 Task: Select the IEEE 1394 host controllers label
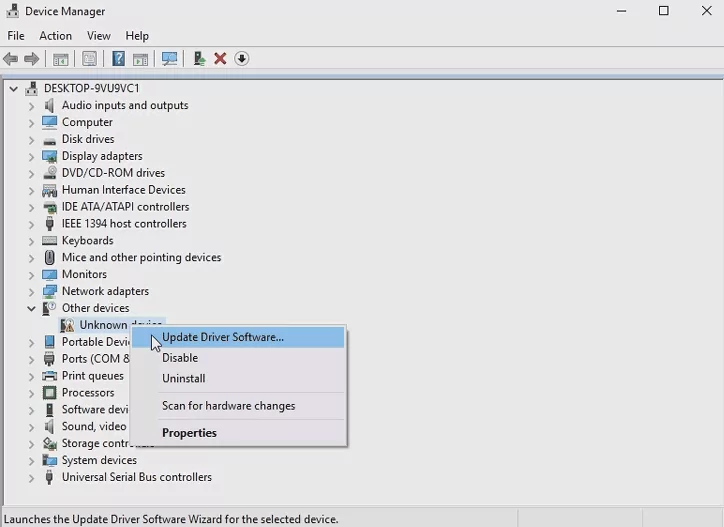[124, 224]
